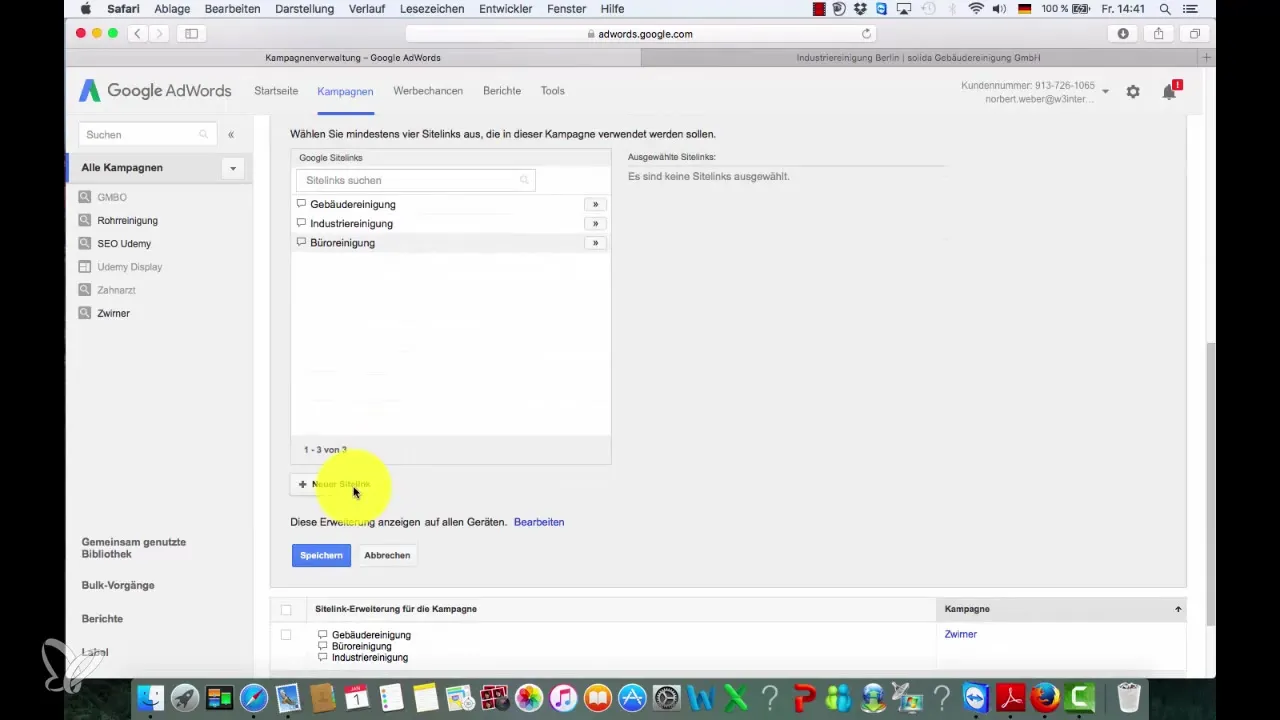The width and height of the screenshot is (1280, 720).
Task: Open Adobe Acrobat in the Dock
Action: 1011,697
